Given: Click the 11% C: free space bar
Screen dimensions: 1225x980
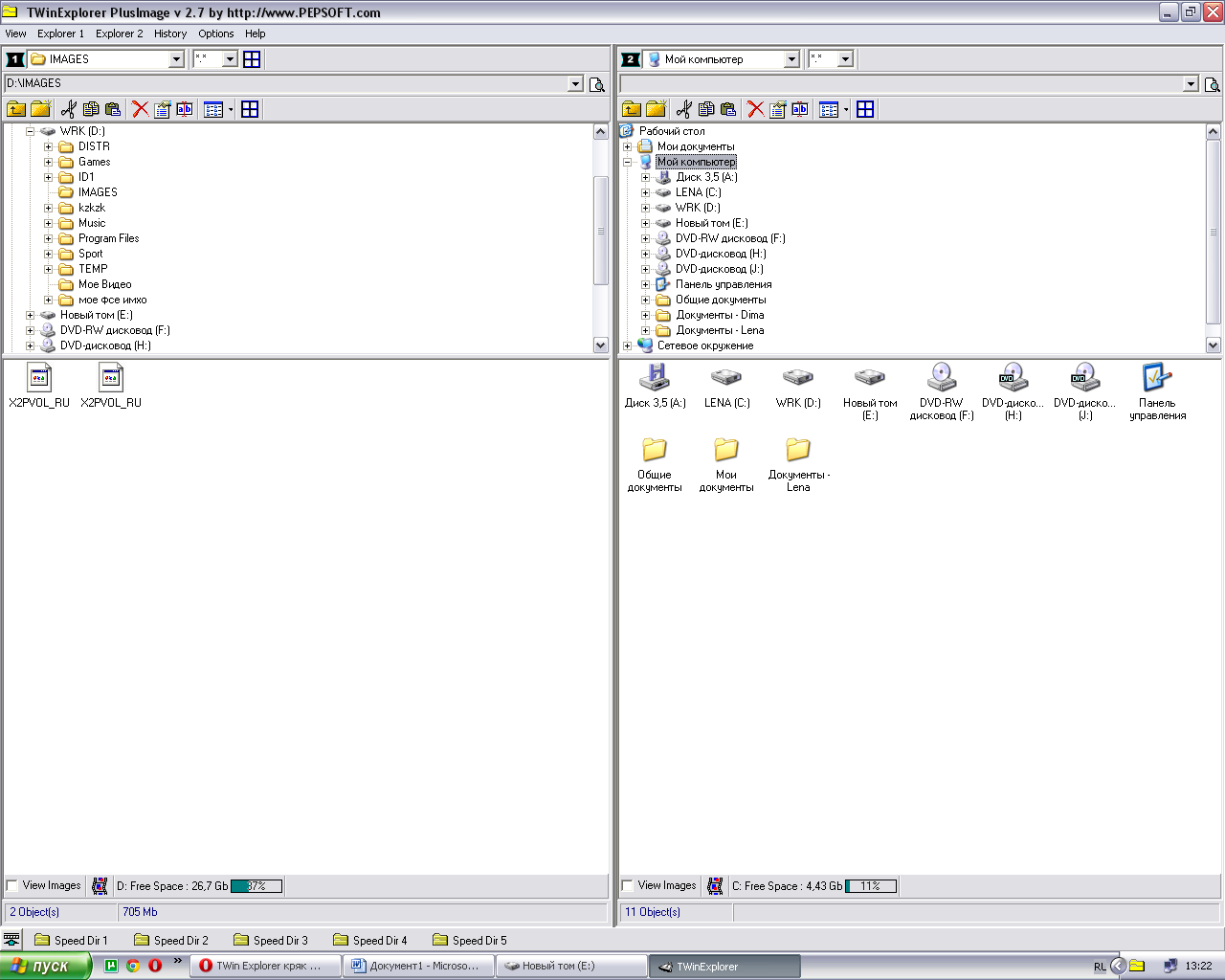Looking at the screenshot, I should [871, 886].
